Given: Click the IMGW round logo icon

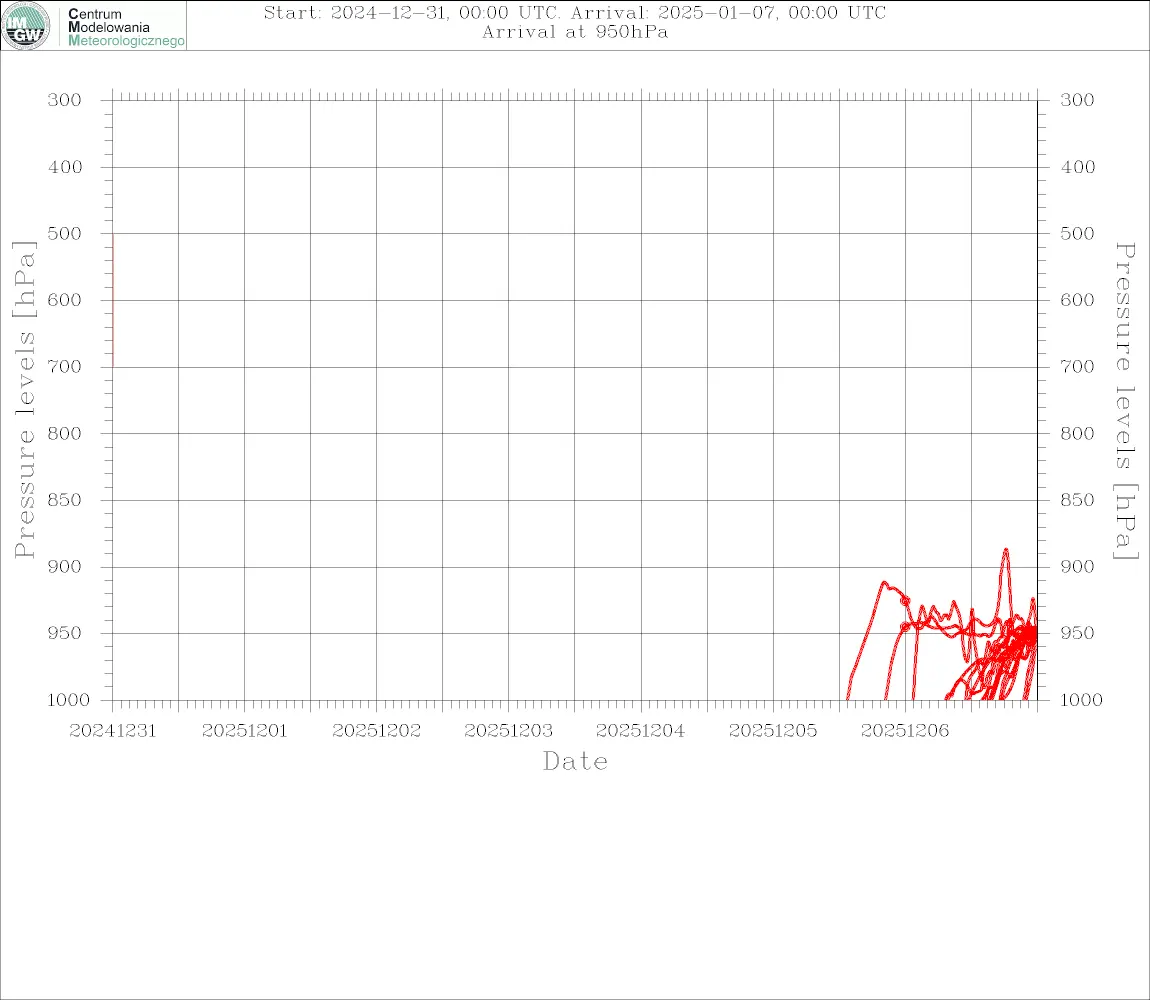Looking at the screenshot, I should click(26, 26).
